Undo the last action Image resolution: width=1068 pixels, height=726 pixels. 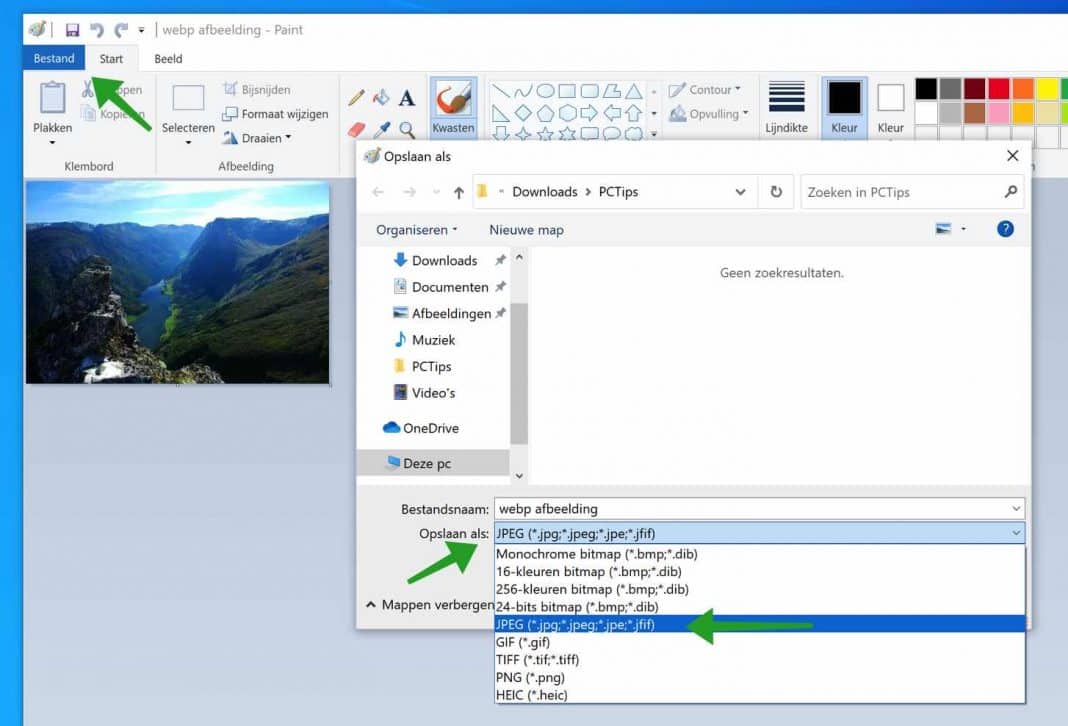pyautogui.click(x=95, y=29)
